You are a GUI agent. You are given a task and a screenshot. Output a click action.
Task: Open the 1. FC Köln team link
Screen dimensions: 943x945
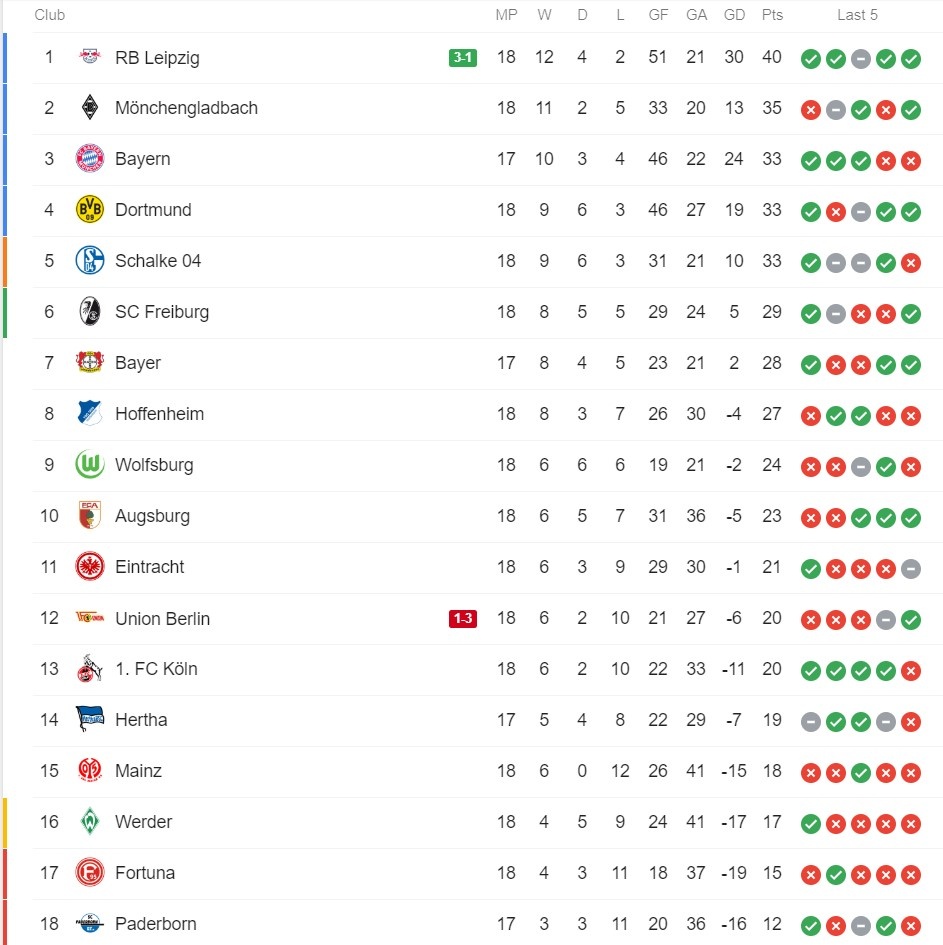click(156, 669)
